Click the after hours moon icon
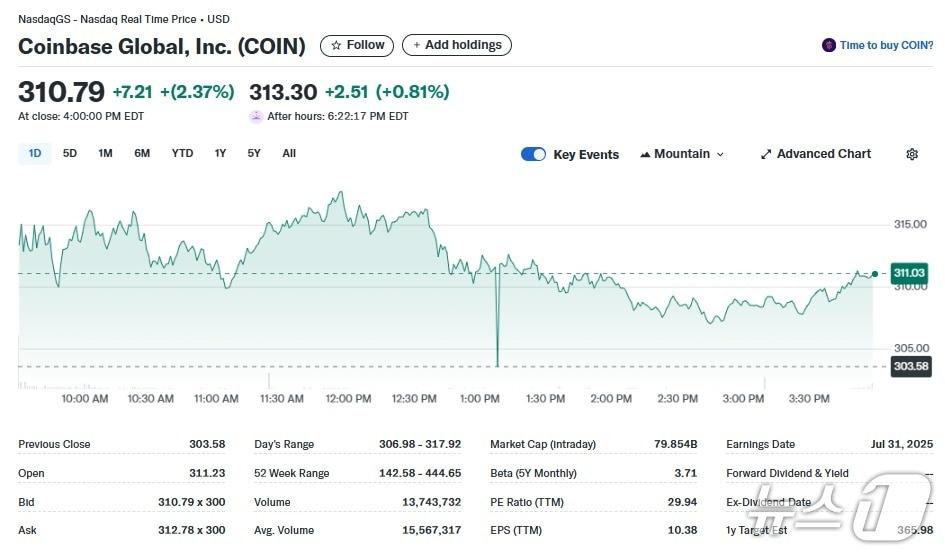Screen dimensions: 945x555 coord(257,116)
